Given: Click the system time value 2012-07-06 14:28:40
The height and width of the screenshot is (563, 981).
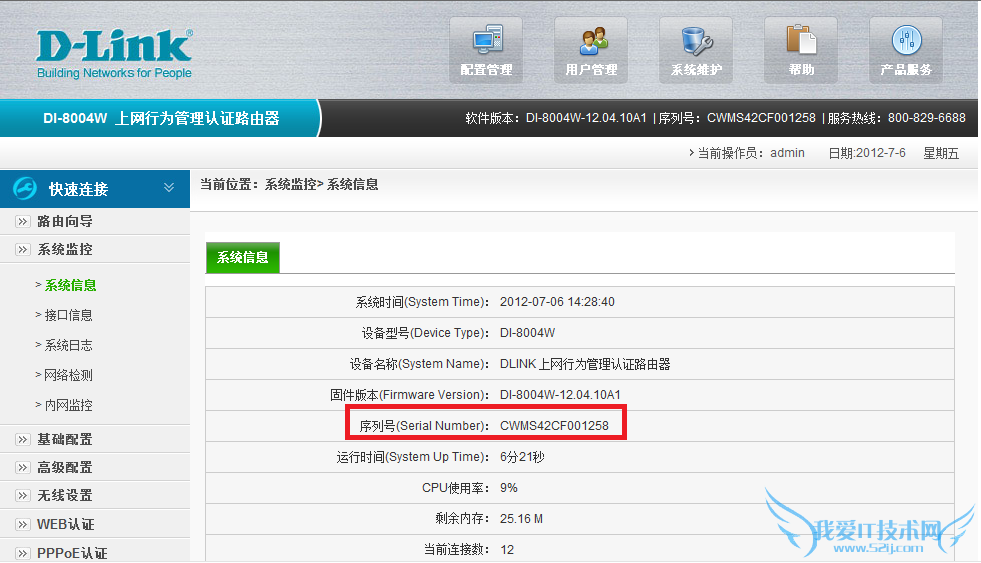Looking at the screenshot, I should [557, 302].
